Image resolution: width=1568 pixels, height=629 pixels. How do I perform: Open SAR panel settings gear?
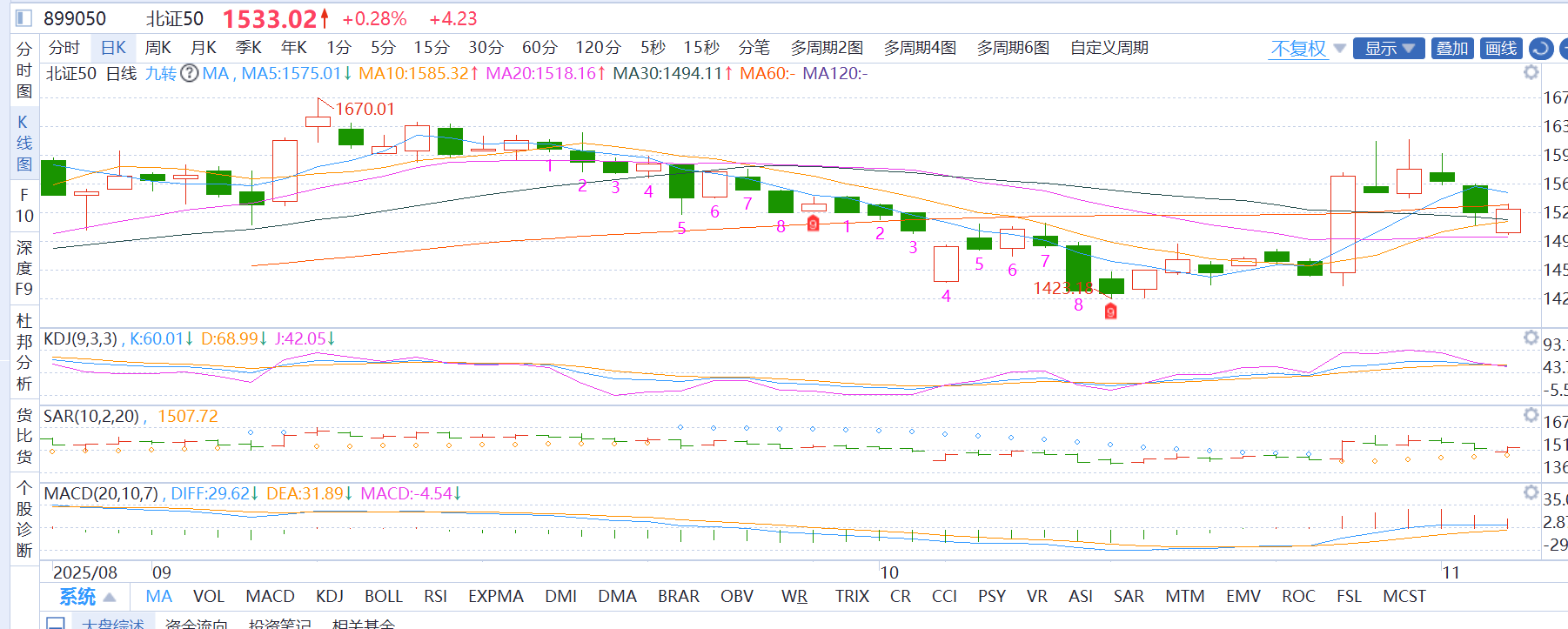click(x=1531, y=415)
